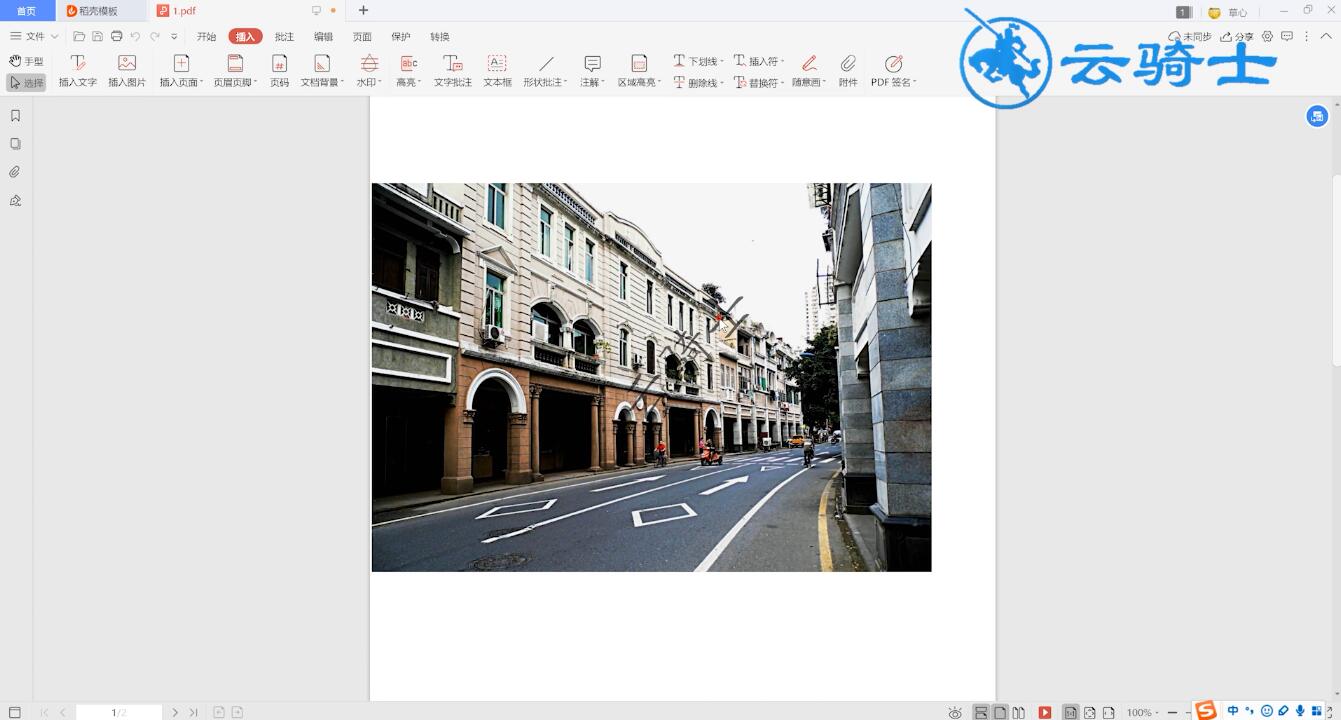Click the zoom out minus button
The width and height of the screenshot is (1341, 720).
1172,712
